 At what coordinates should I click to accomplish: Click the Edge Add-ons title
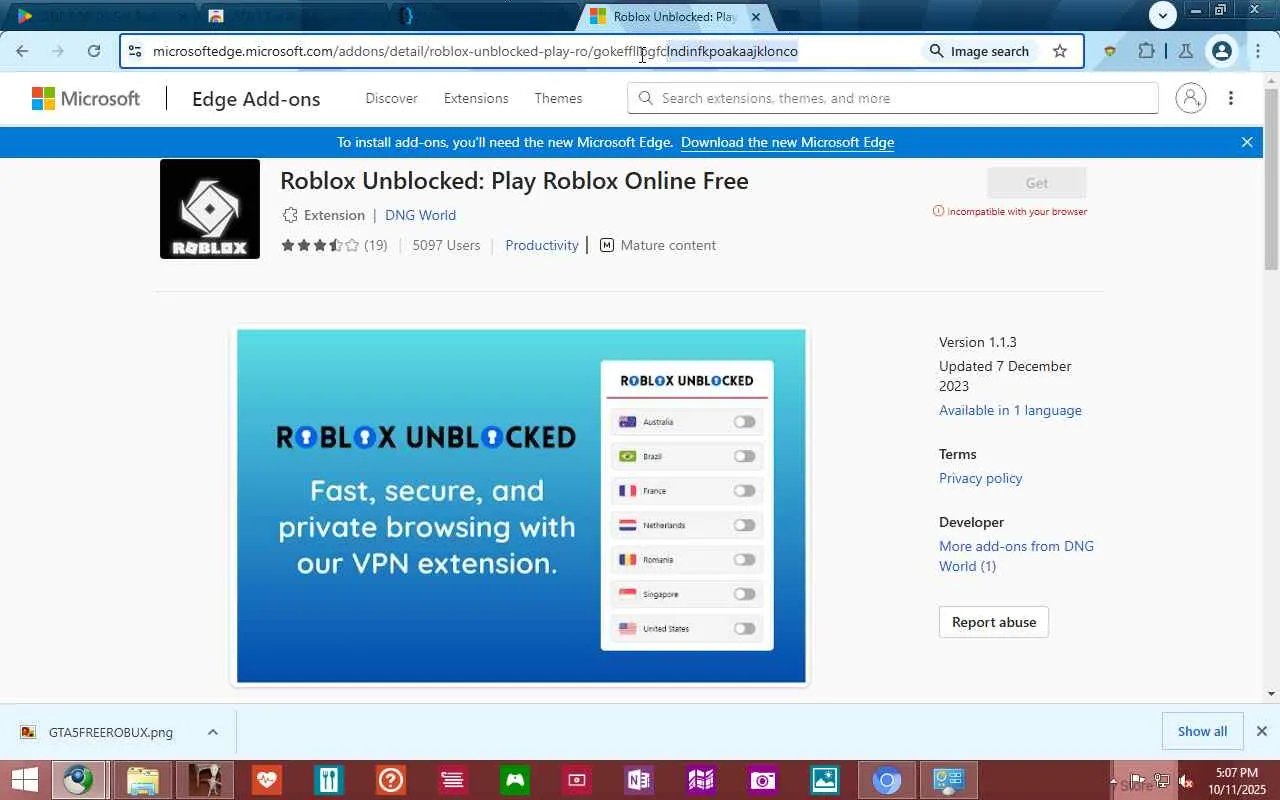[x=256, y=98]
